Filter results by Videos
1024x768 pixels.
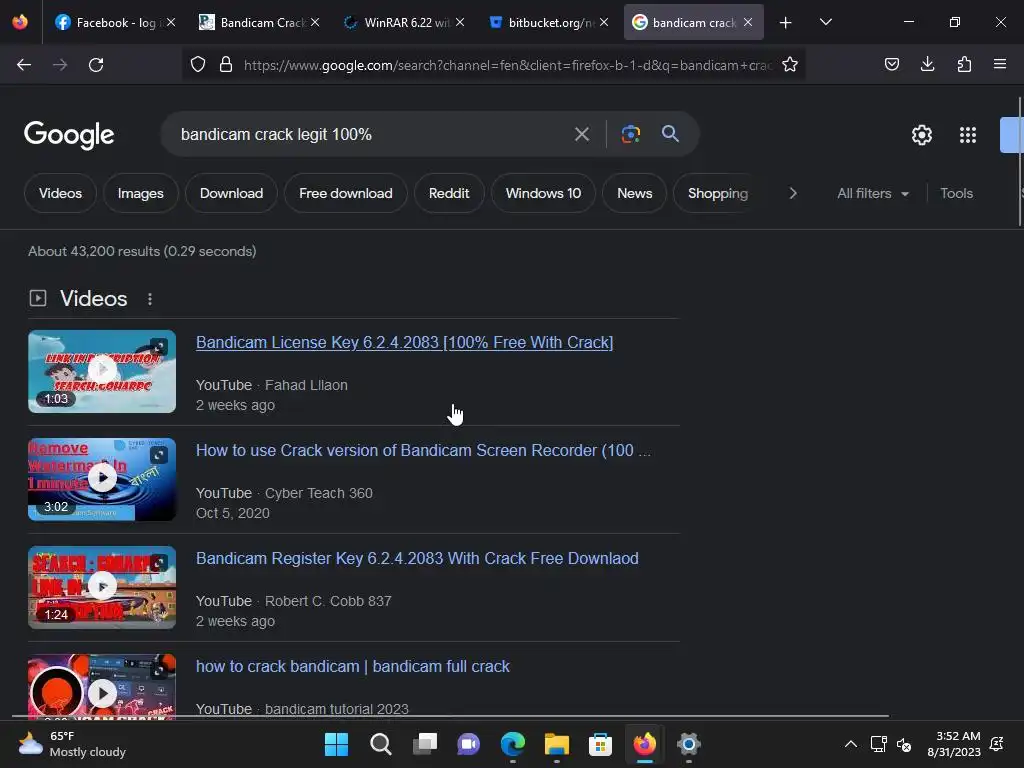60,193
